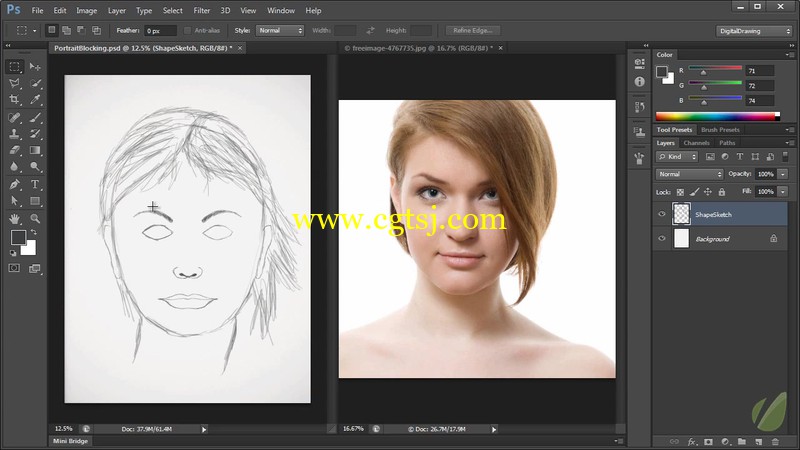Open the File menu
The image size is (800, 450).
point(37,10)
